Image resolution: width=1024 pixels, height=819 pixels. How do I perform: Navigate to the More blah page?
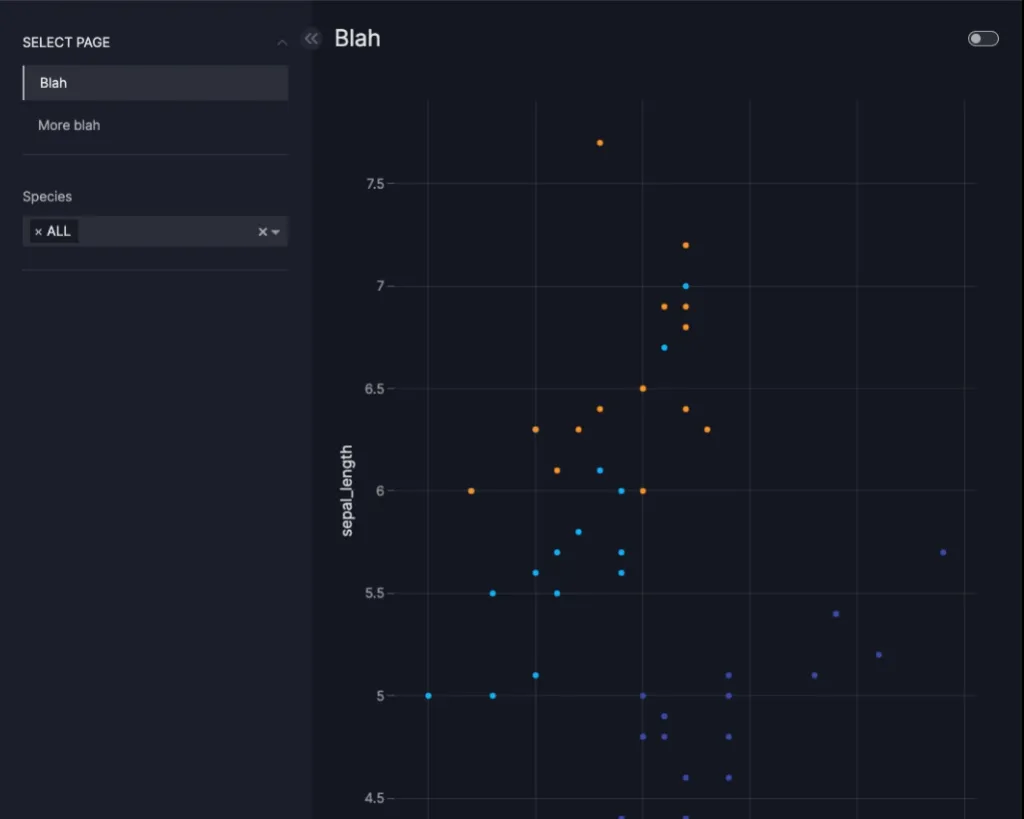pos(69,125)
